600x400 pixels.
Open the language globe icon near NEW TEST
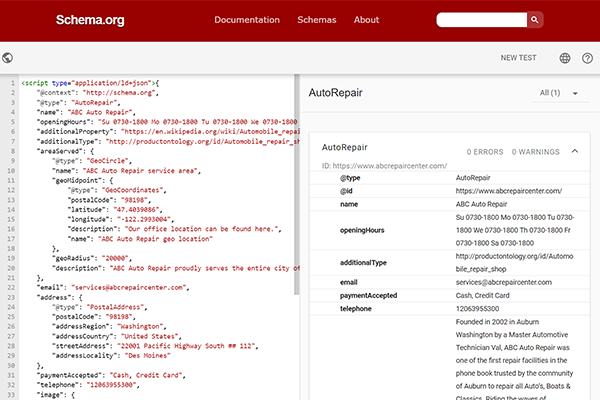click(565, 58)
